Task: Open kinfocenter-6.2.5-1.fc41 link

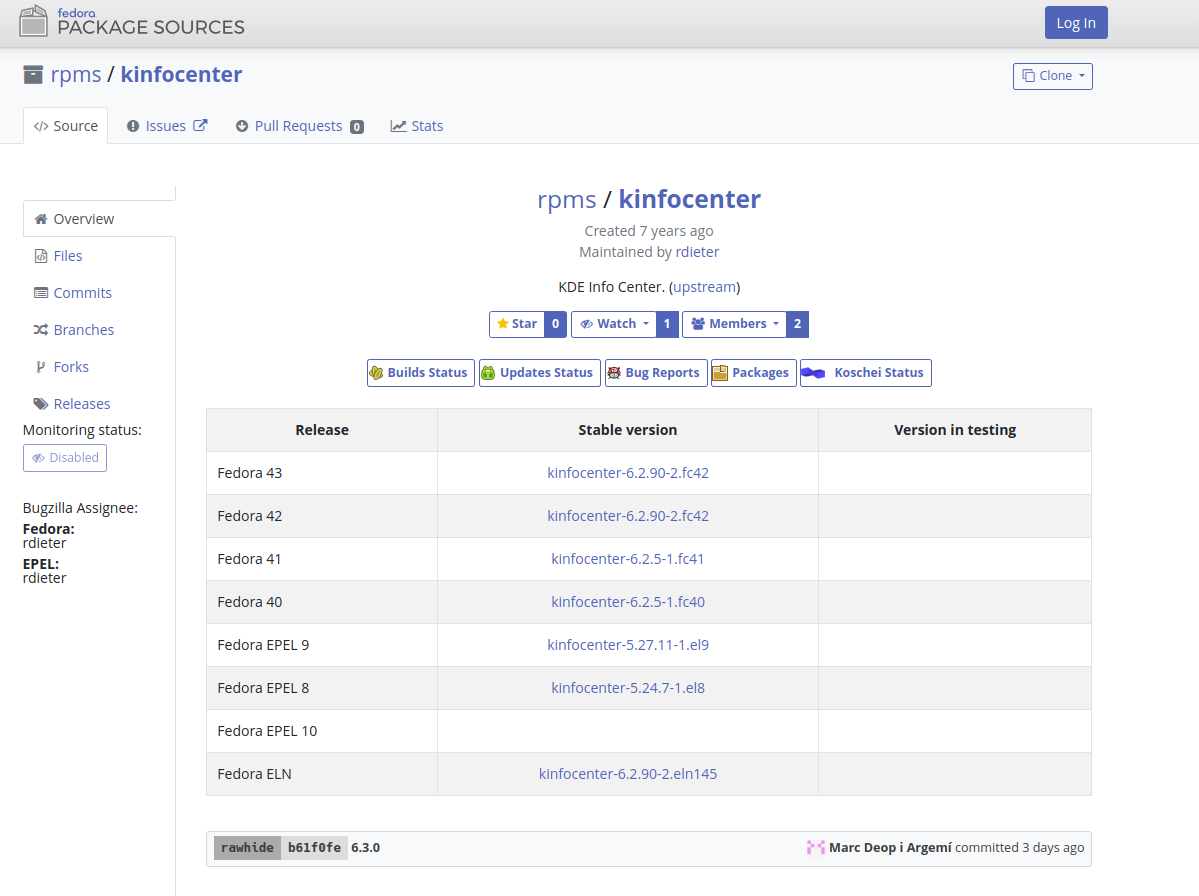Action: [628, 559]
